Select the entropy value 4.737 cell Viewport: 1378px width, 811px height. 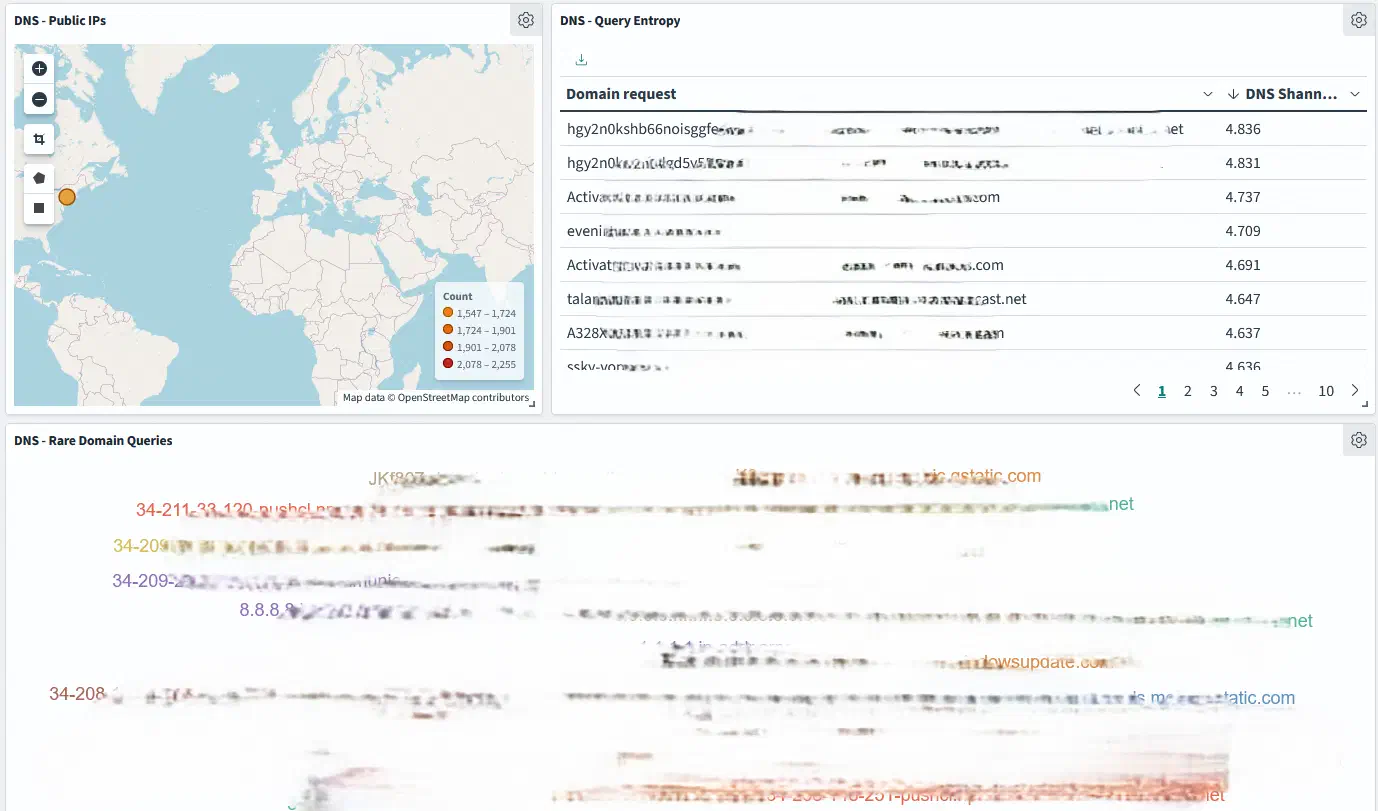click(1243, 197)
